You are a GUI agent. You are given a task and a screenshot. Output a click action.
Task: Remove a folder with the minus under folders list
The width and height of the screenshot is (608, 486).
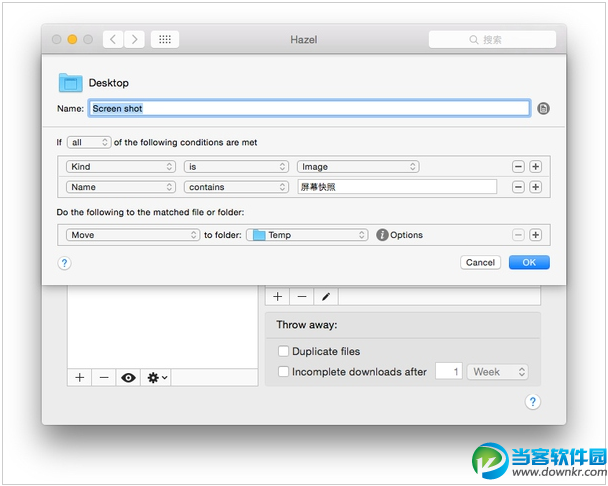pos(104,377)
